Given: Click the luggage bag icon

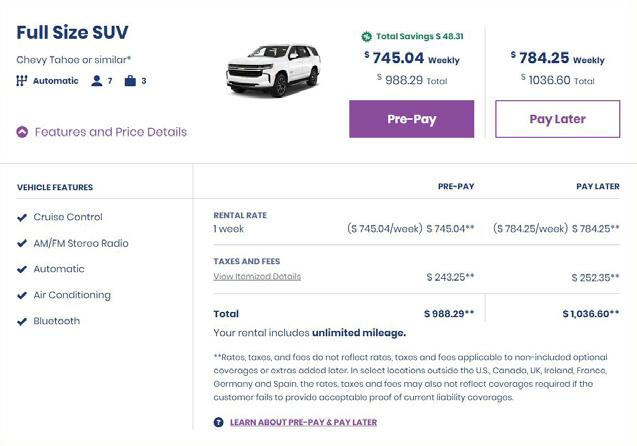Looking at the screenshot, I should point(130,81).
